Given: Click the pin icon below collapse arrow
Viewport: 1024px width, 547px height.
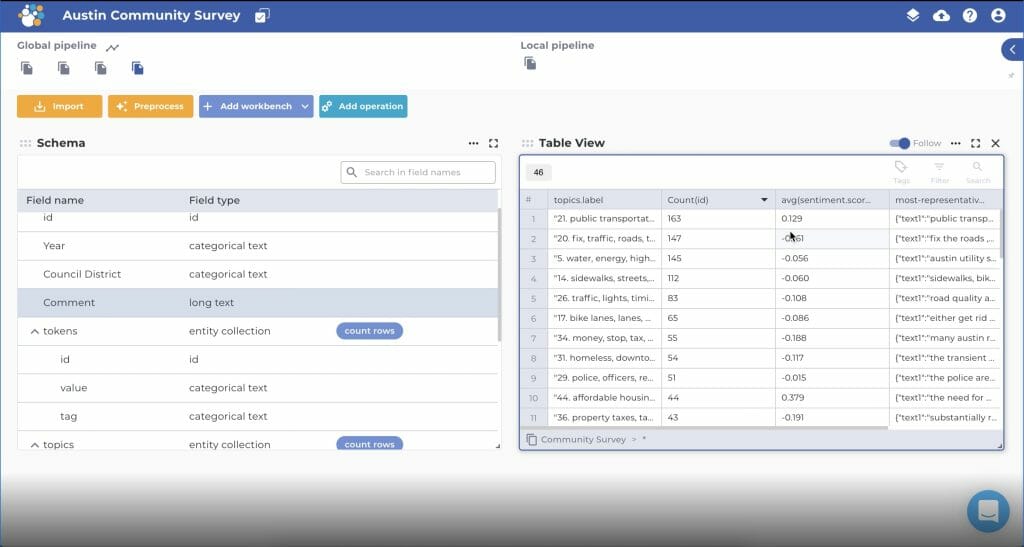Looking at the screenshot, I should click(1012, 76).
